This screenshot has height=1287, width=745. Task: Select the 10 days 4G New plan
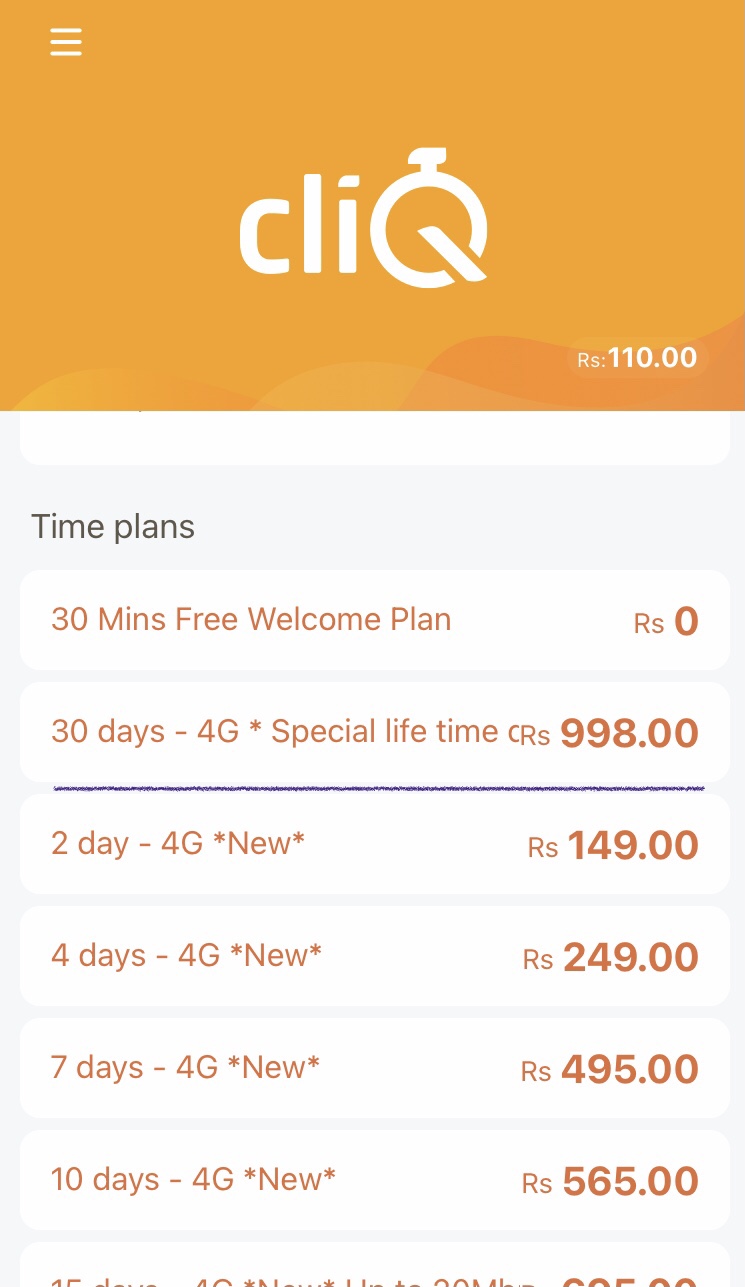pos(375,1180)
